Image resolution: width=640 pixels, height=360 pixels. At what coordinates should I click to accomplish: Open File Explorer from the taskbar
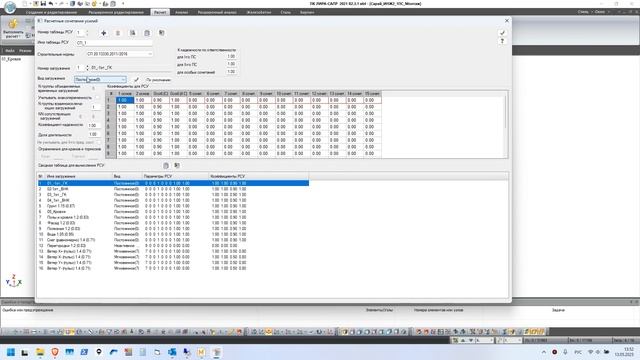(x=40, y=352)
